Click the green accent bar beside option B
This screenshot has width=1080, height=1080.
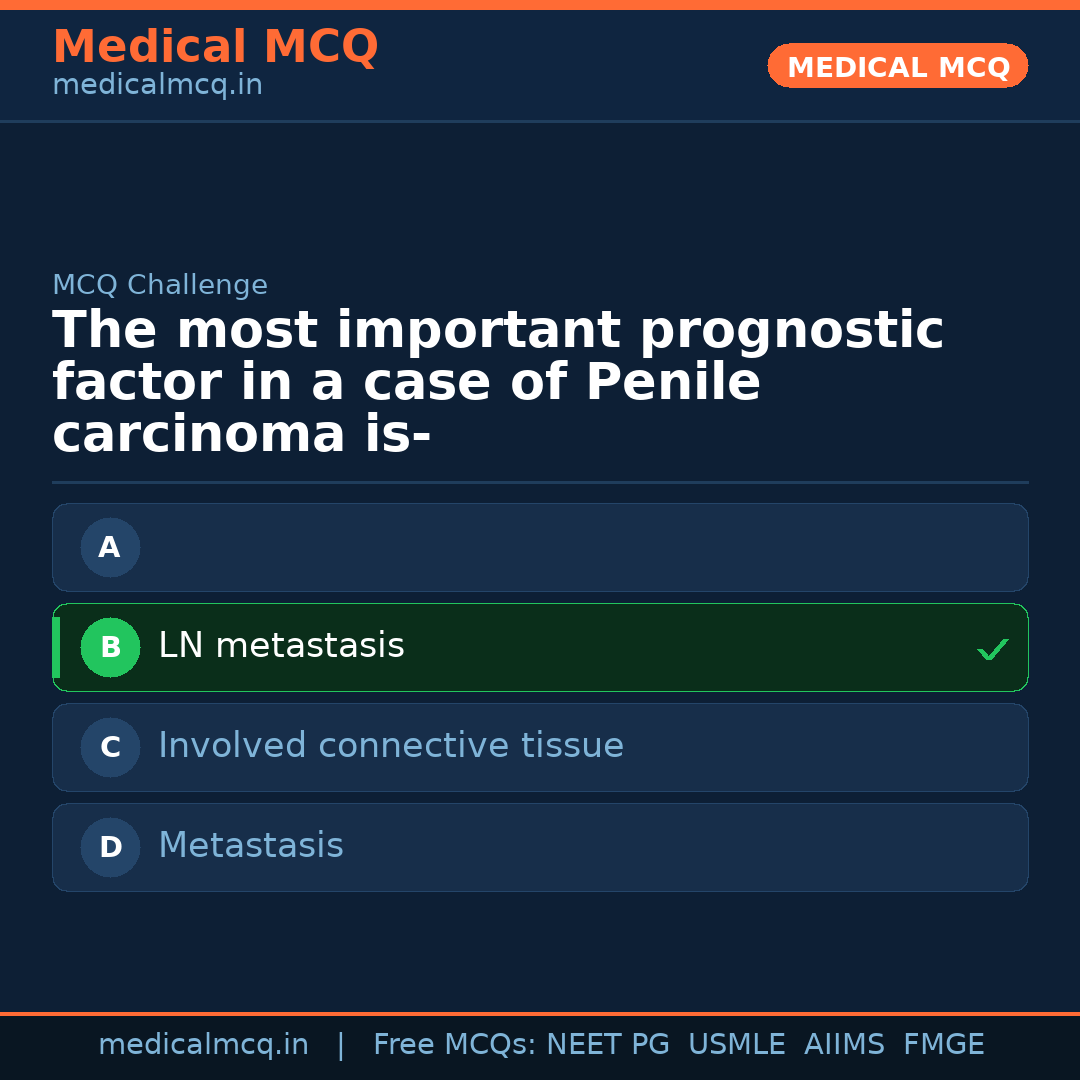click(56, 648)
